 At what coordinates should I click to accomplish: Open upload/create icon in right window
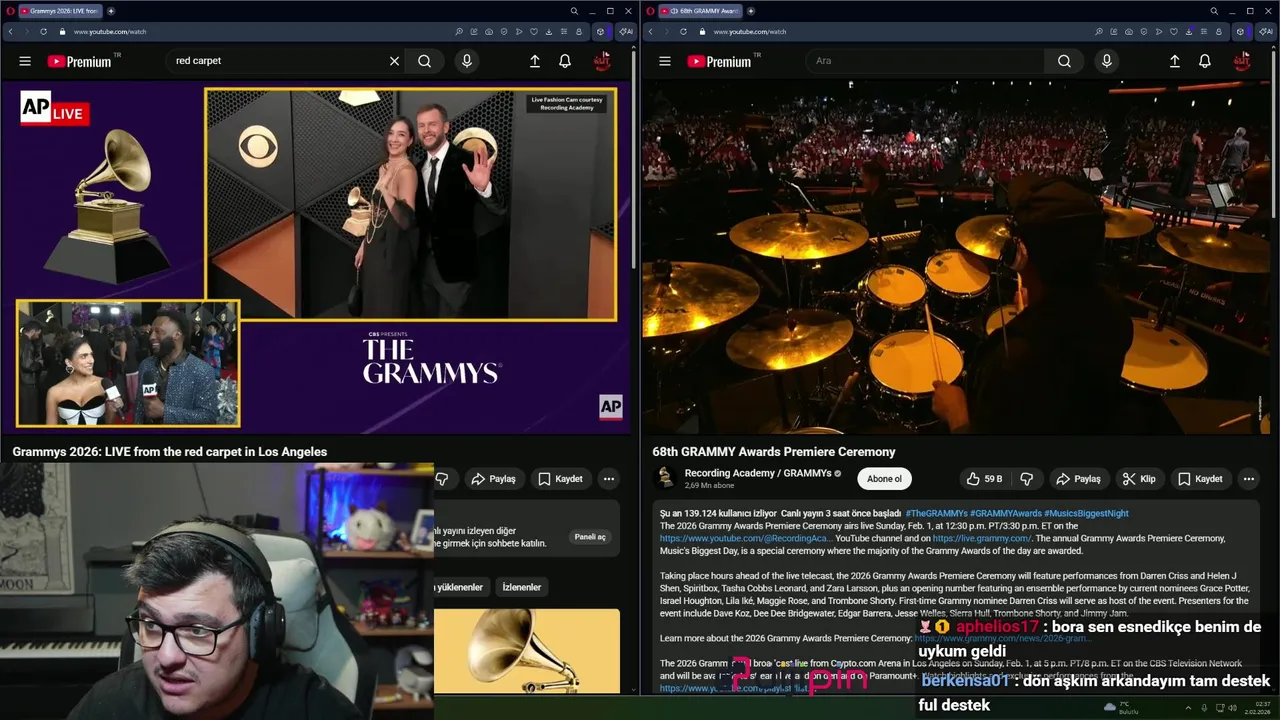click(1175, 61)
